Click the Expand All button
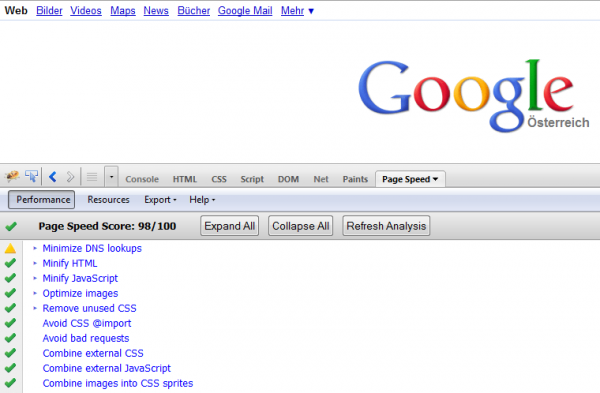 [x=230, y=226]
